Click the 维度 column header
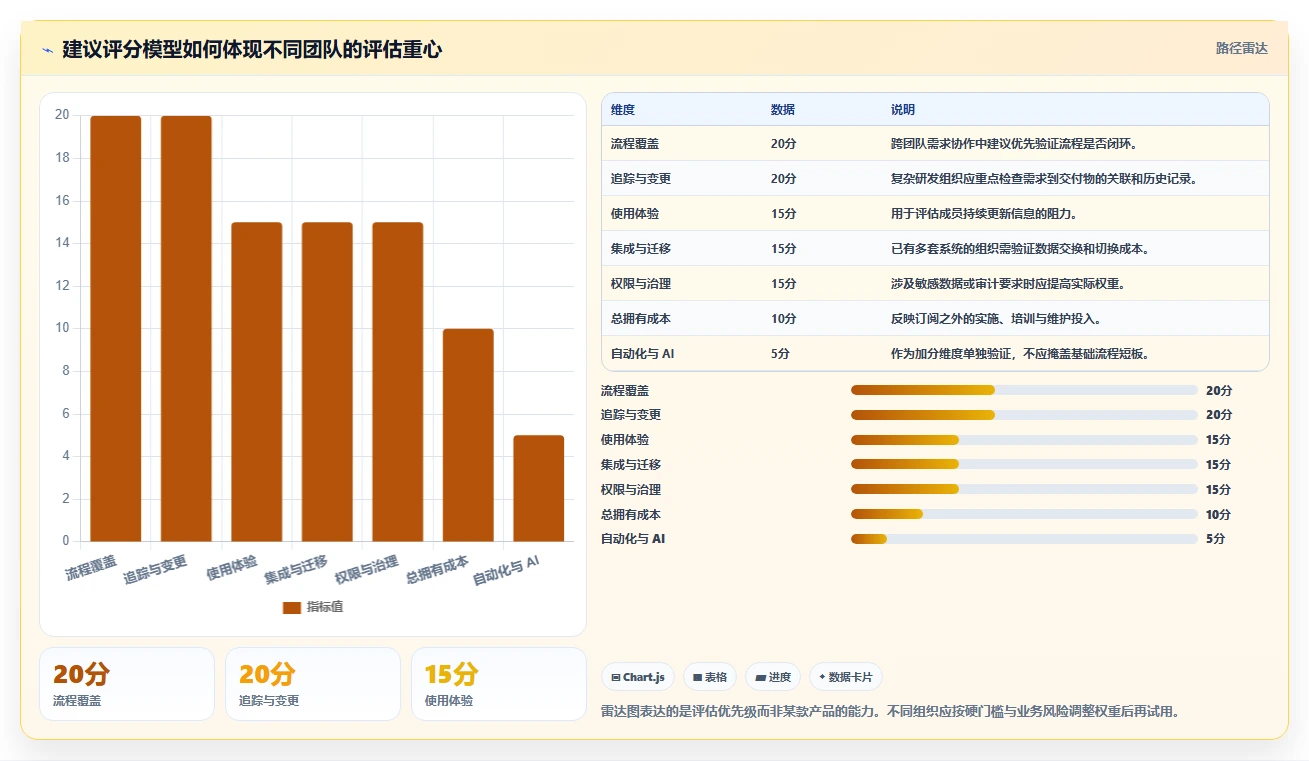Viewport: 1309px width, 761px height. tap(623, 110)
